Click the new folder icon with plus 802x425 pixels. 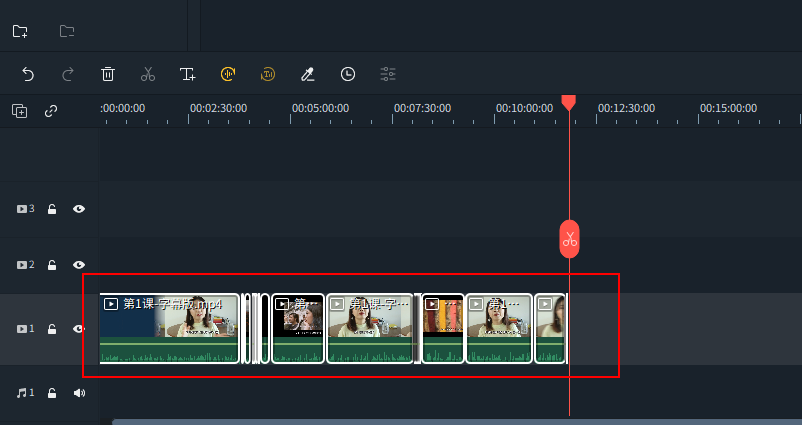(x=20, y=31)
